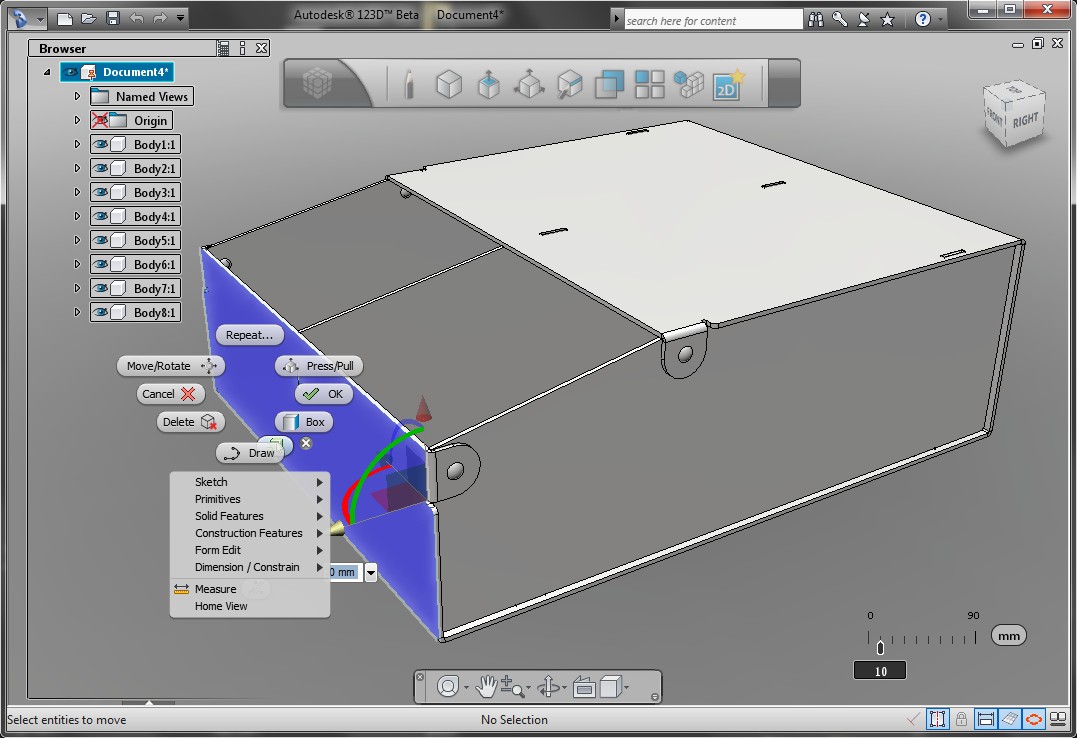This screenshot has height=738, width=1077.
Task: Create a new document
Action: point(65,19)
